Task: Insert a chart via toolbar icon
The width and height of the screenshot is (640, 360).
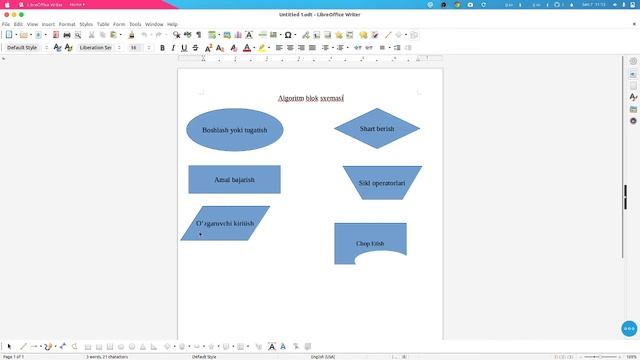Action: pos(238,35)
